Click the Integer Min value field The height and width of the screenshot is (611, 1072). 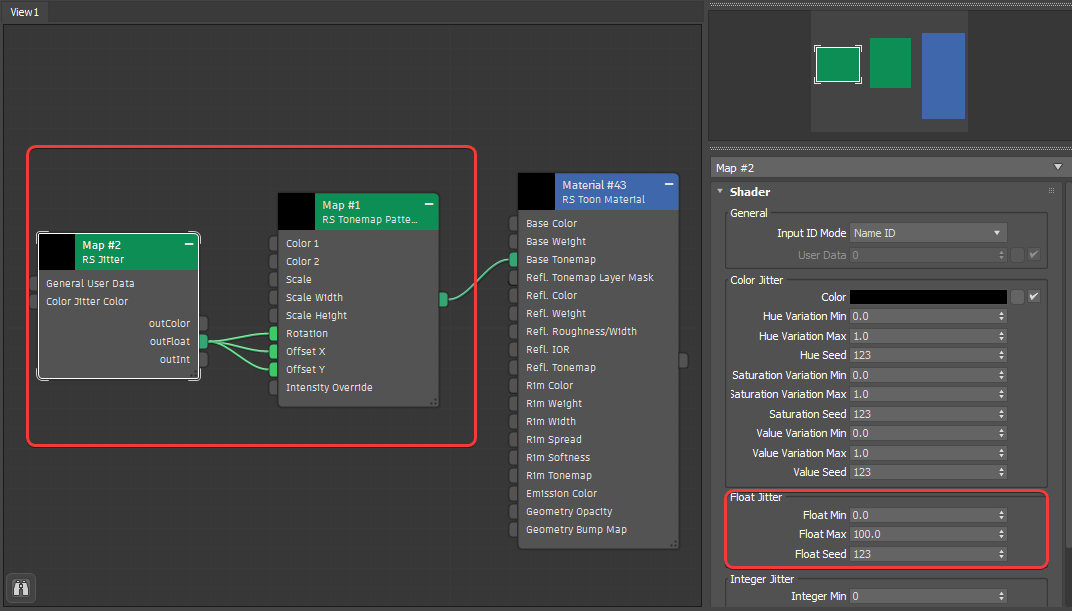[923, 597]
